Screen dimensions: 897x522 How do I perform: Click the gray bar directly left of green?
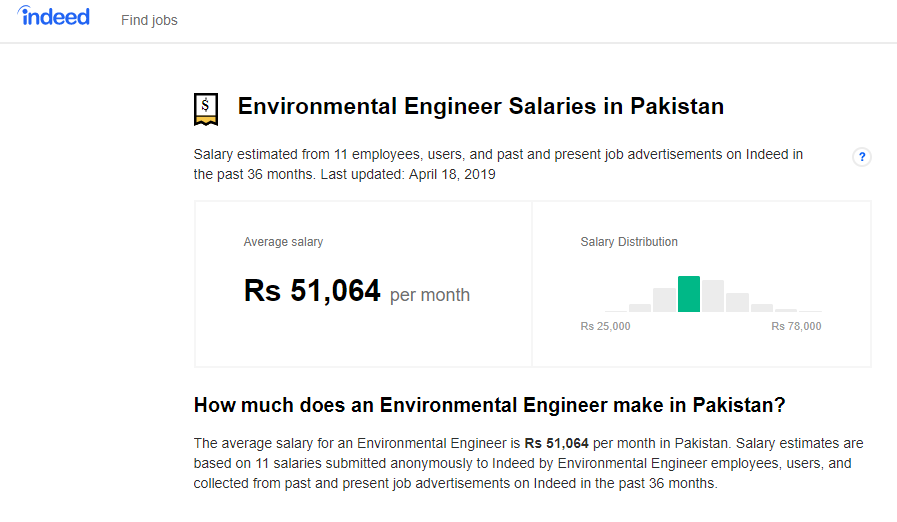(664, 300)
